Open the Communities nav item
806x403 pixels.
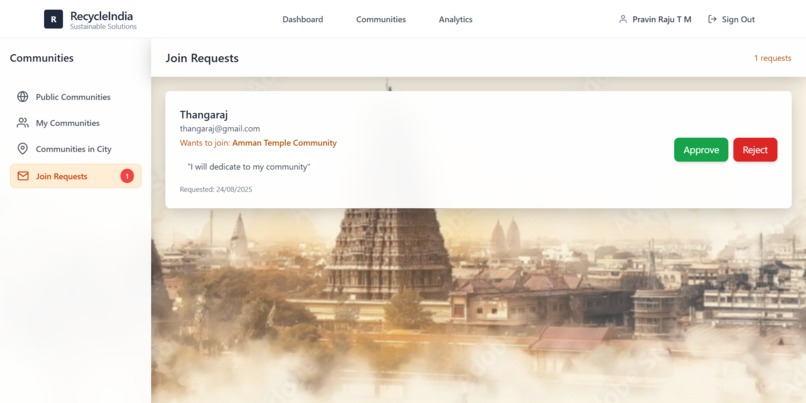pyautogui.click(x=381, y=20)
